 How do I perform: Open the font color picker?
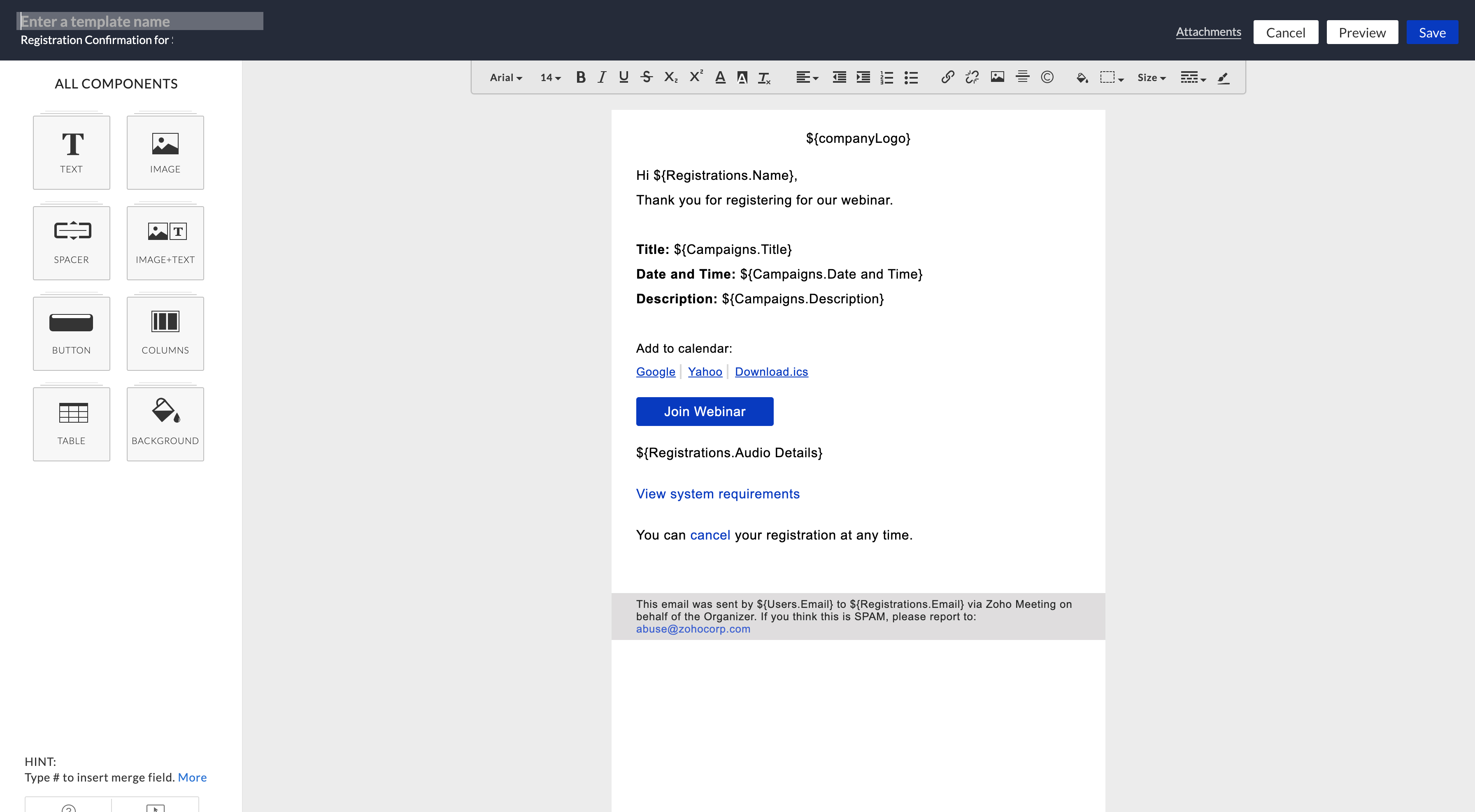pos(720,77)
